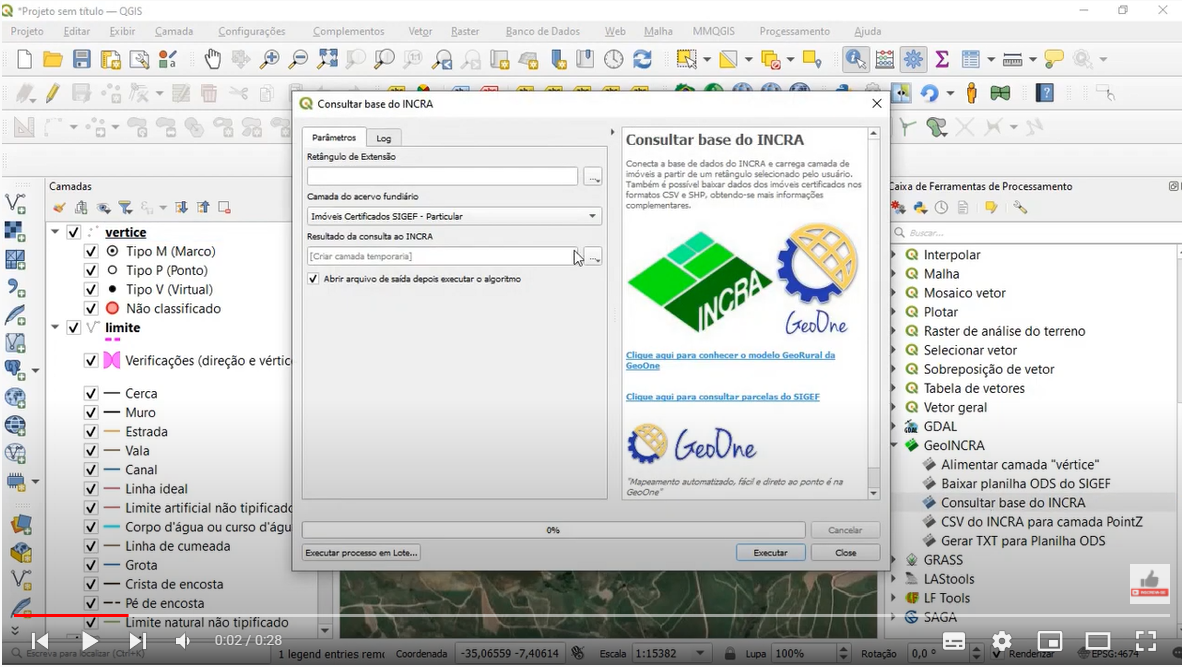Screen dimensions: 1182x667
Task: Collapse the limite layer tree
Action: [x=55, y=327]
